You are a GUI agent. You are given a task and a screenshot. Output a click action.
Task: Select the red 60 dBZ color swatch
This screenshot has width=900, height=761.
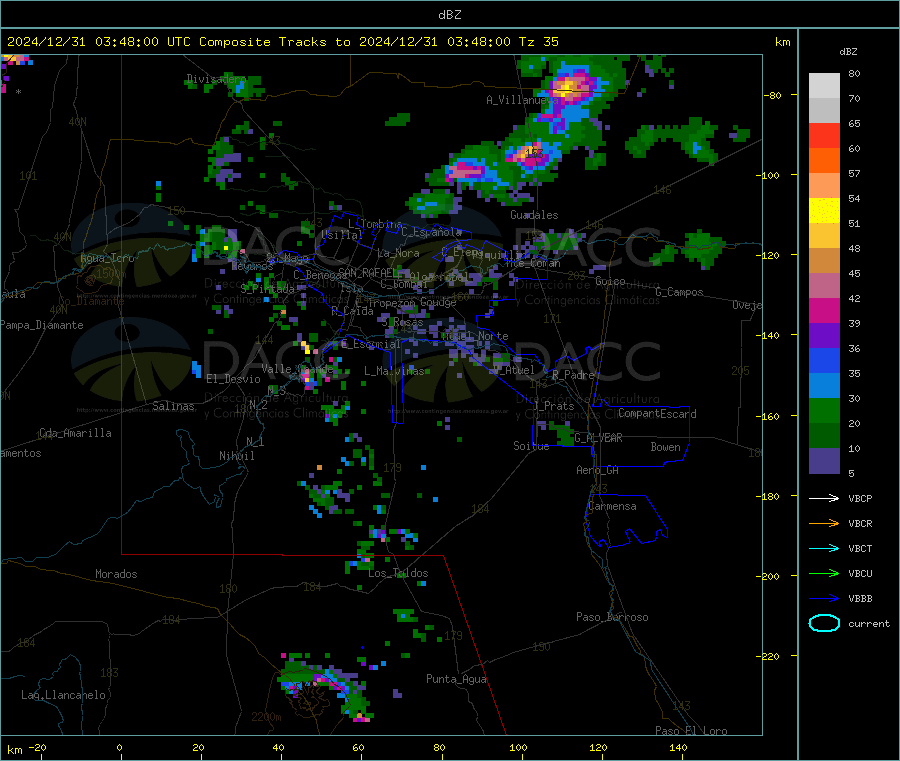824,135
